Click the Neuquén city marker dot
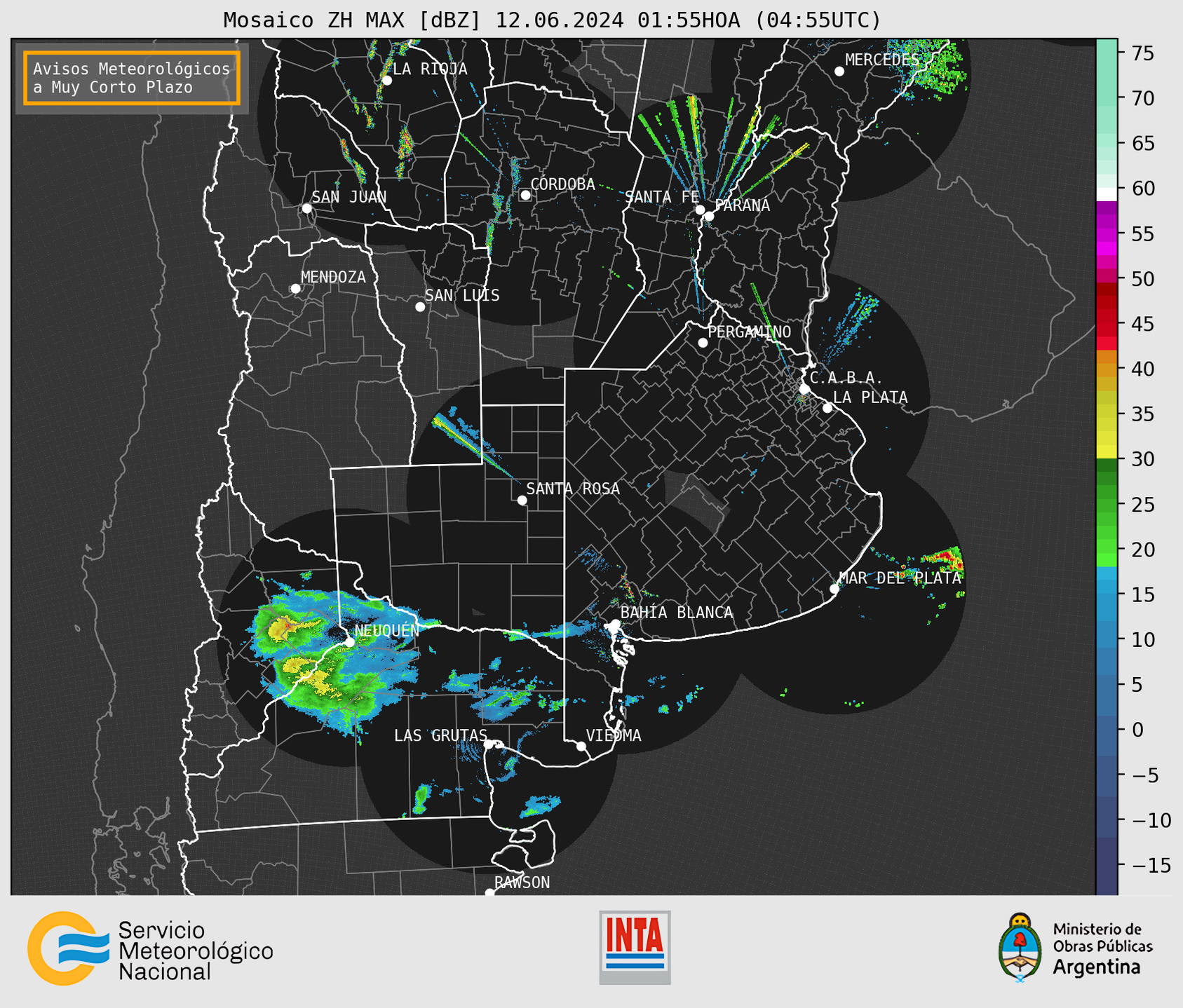Viewport: 1183px width, 1008px height. pos(350,642)
